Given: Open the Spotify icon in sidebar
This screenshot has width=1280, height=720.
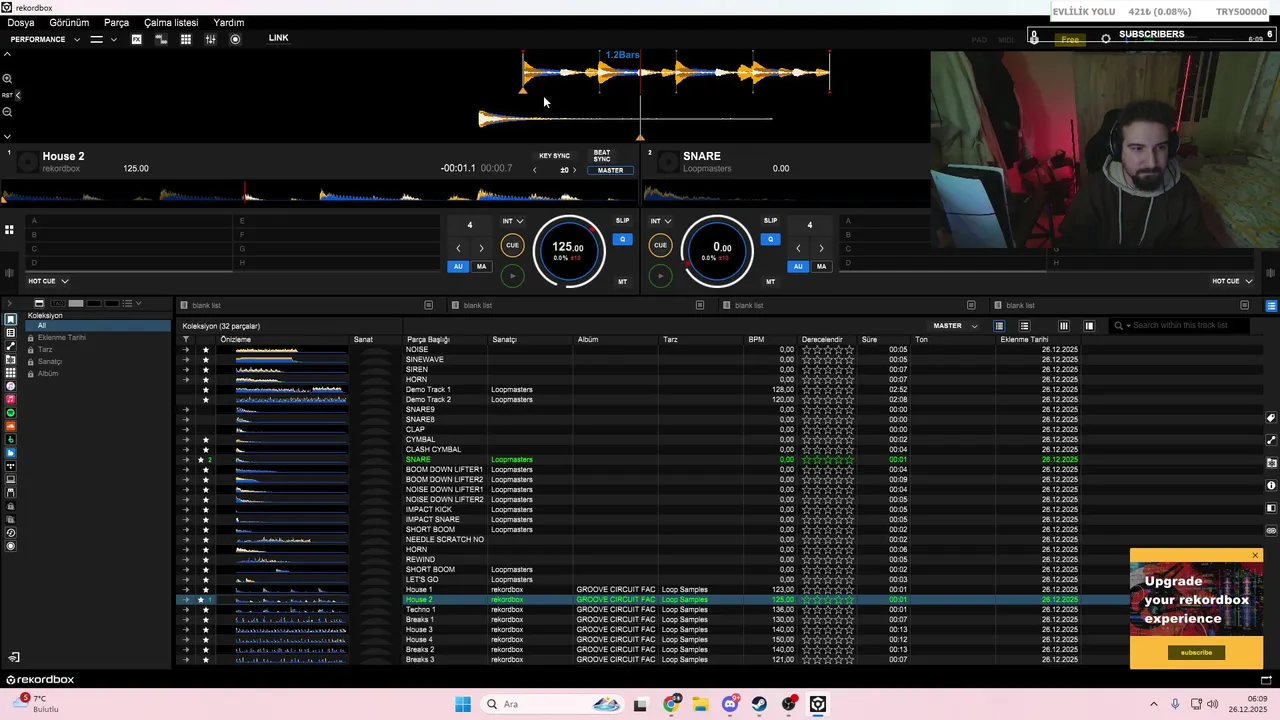Looking at the screenshot, I should tap(11, 412).
